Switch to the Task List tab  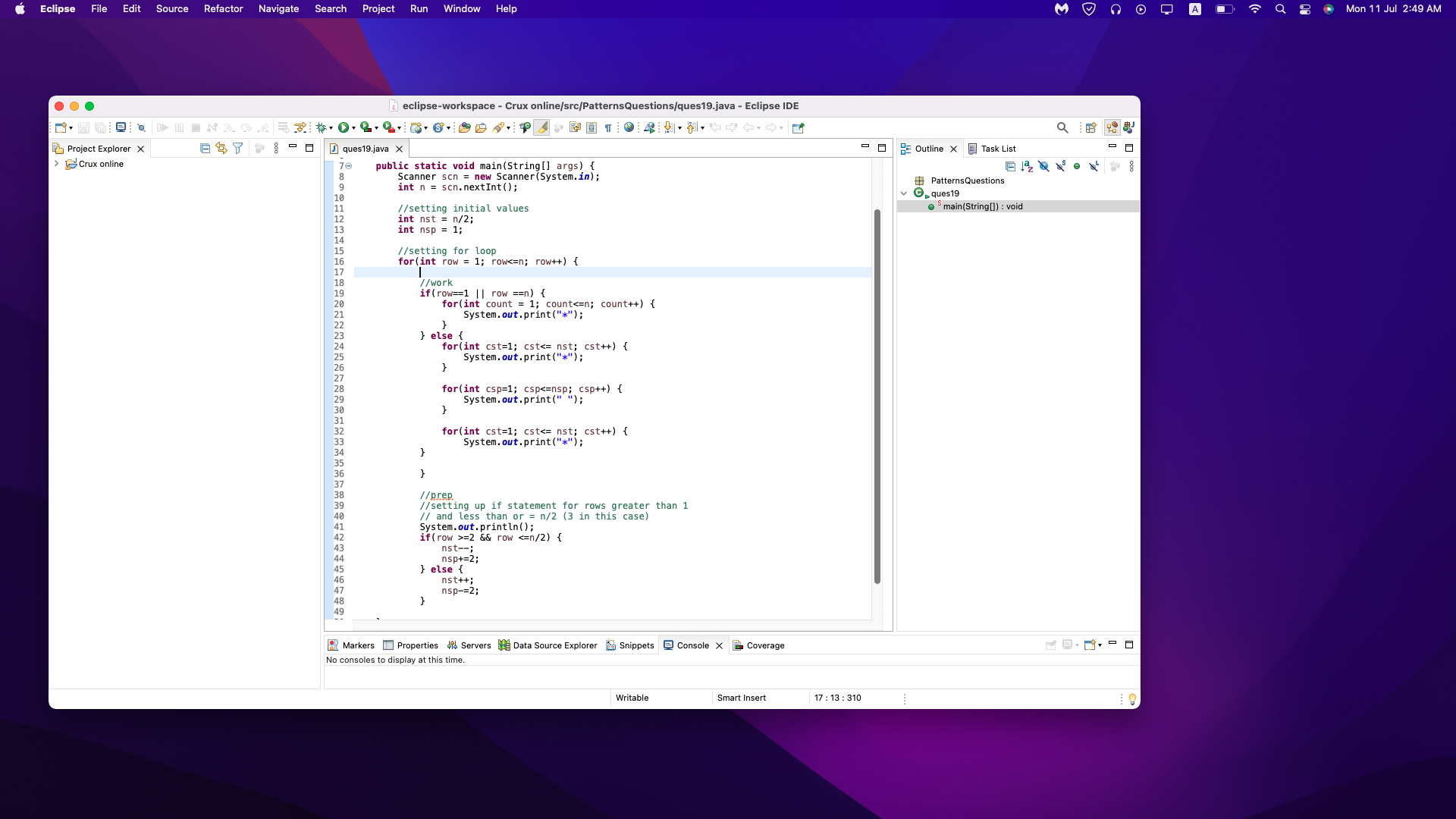click(x=997, y=149)
